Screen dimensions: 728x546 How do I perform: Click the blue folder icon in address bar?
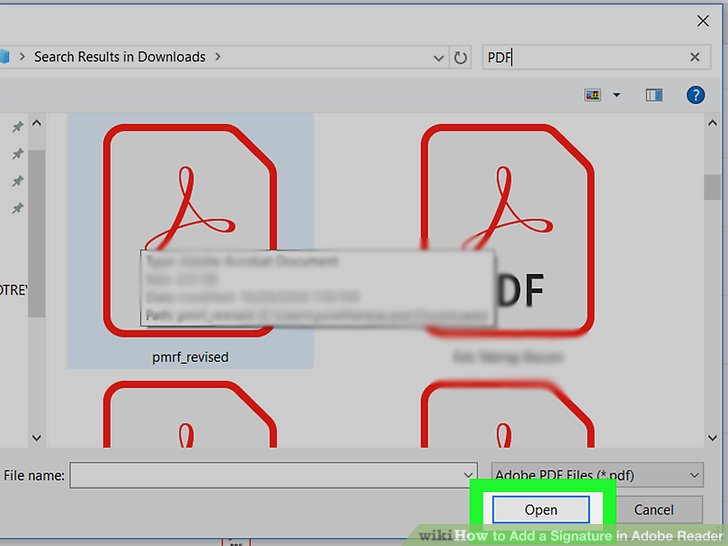[5, 57]
